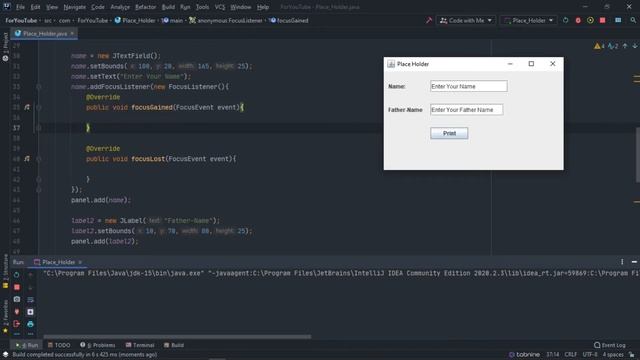Go to previous highlighted error arrow

[625, 46]
